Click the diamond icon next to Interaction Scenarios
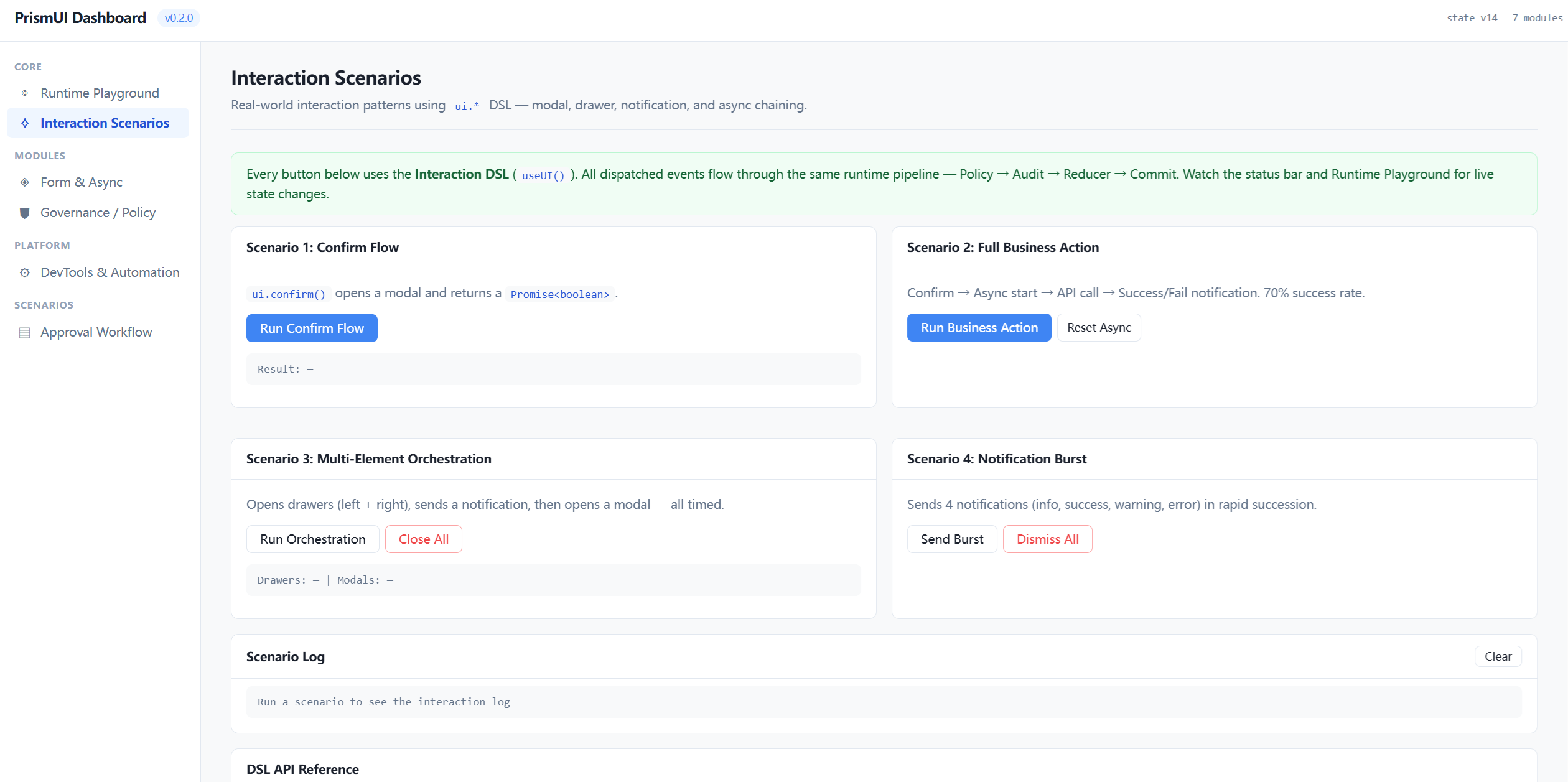The width and height of the screenshot is (1568, 782). point(25,123)
